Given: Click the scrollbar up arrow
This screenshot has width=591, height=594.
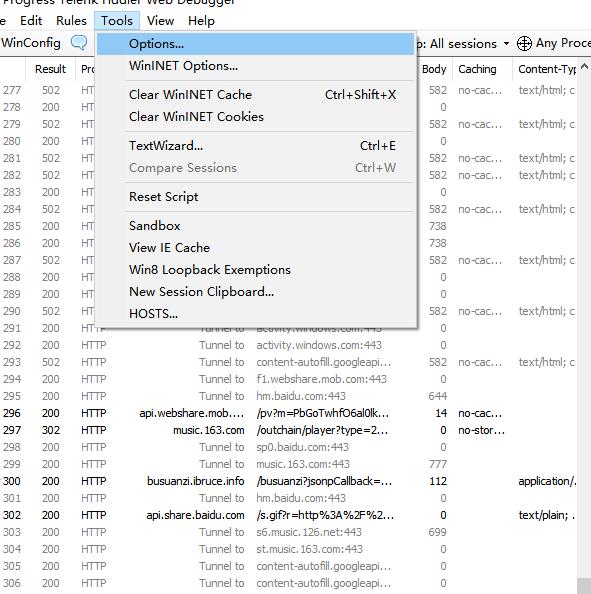Looking at the screenshot, I should (584, 67).
